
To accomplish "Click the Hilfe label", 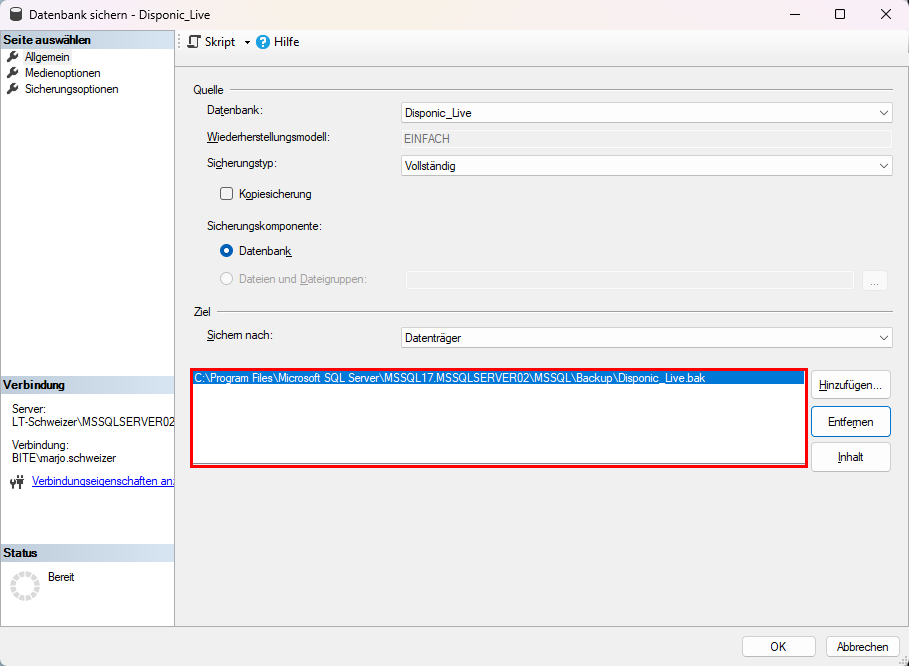I will coord(286,42).
